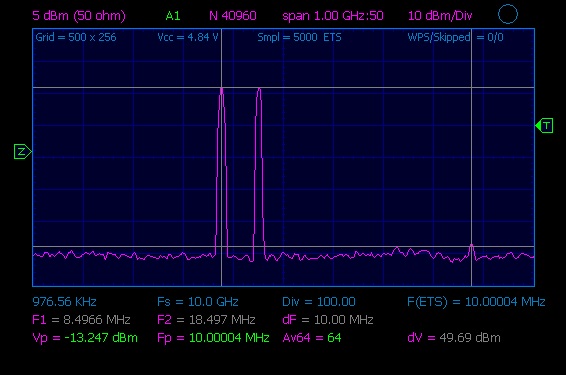Click the small noise-floor peak on the right cursor
This screenshot has height=375, width=566.
tap(471, 251)
